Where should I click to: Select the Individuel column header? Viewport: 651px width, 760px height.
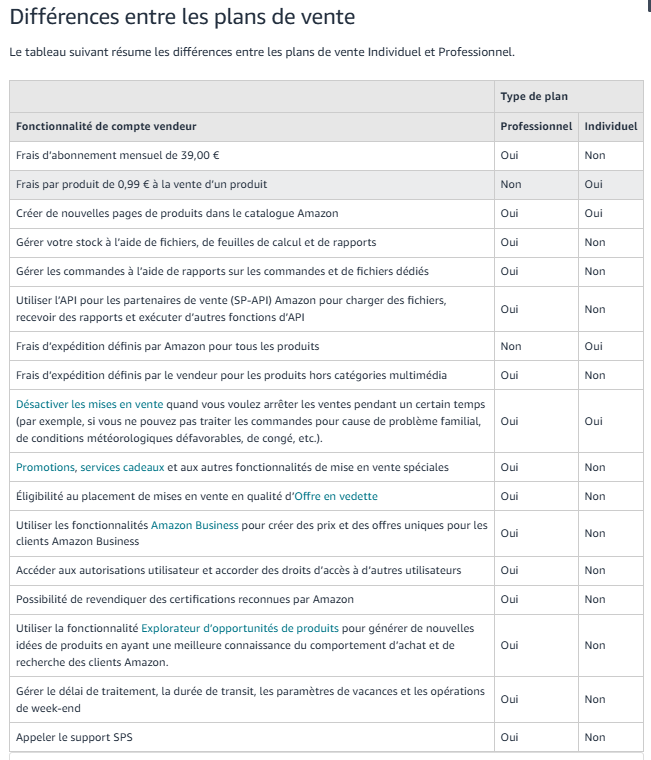tap(611, 127)
